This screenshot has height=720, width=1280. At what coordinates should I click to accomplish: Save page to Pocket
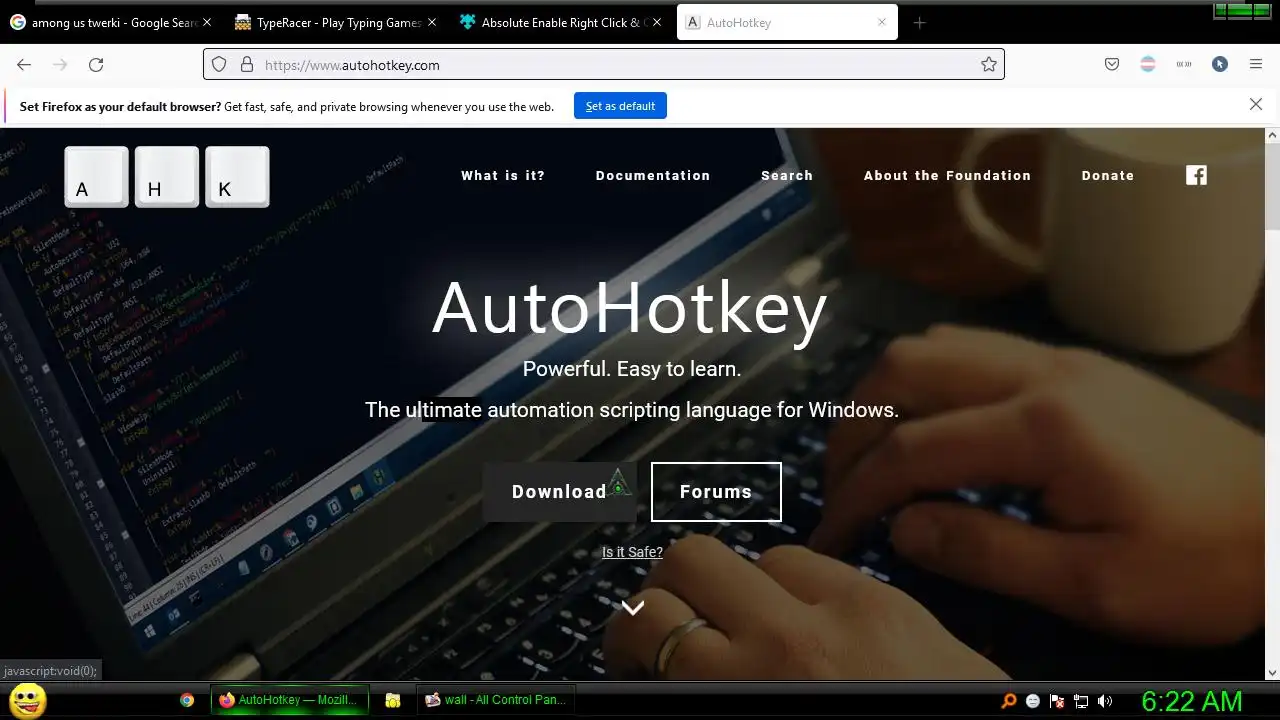[x=1112, y=64]
